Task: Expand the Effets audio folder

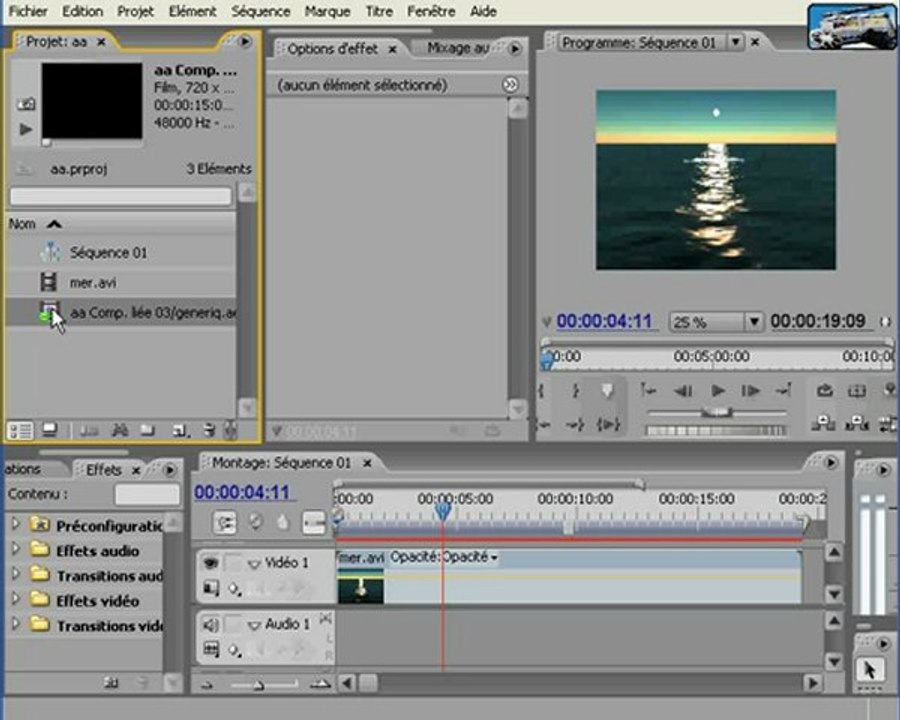Action: click(15, 549)
